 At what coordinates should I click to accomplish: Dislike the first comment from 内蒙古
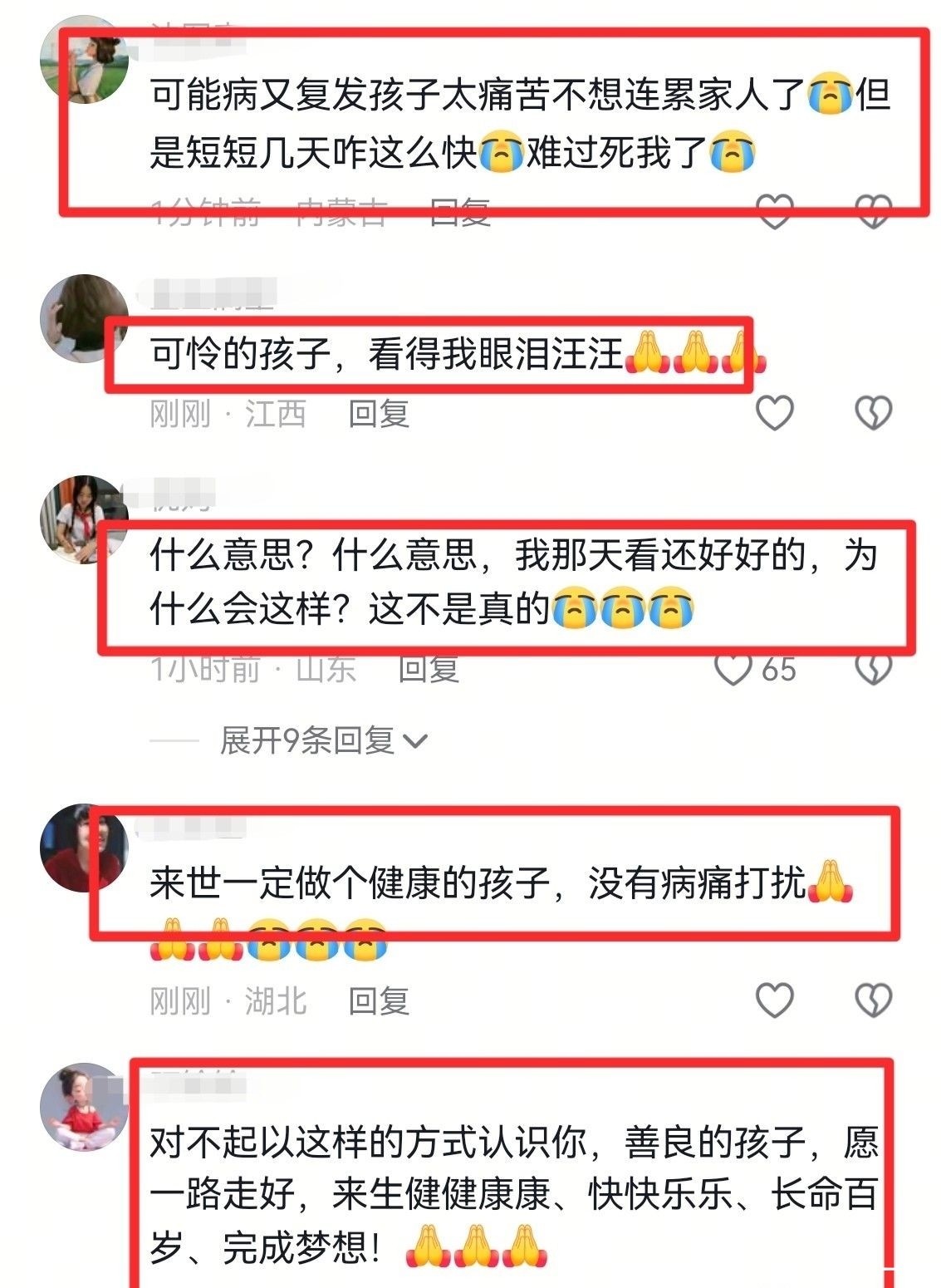pyautogui.click(x=874, y=212)
